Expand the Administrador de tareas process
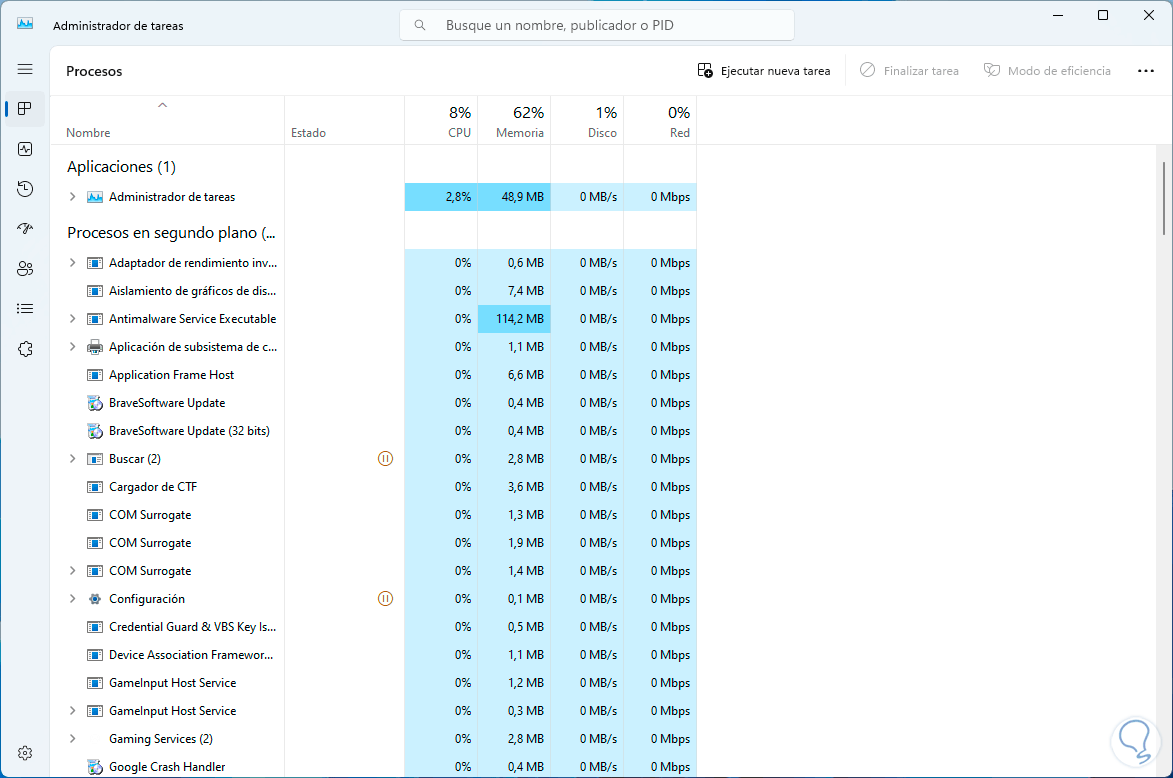The height and width of the screenshot is (778, 1173). tap(72, 197)
